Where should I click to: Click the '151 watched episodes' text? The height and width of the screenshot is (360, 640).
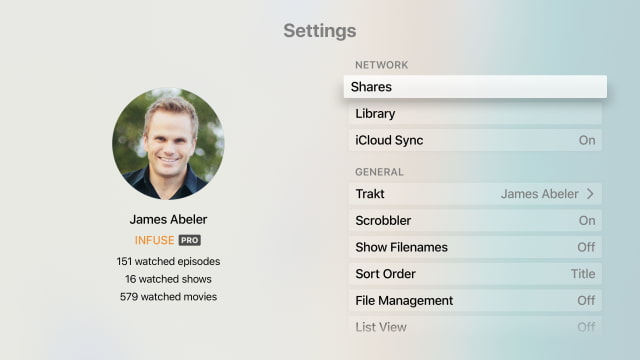pos(168,261)
